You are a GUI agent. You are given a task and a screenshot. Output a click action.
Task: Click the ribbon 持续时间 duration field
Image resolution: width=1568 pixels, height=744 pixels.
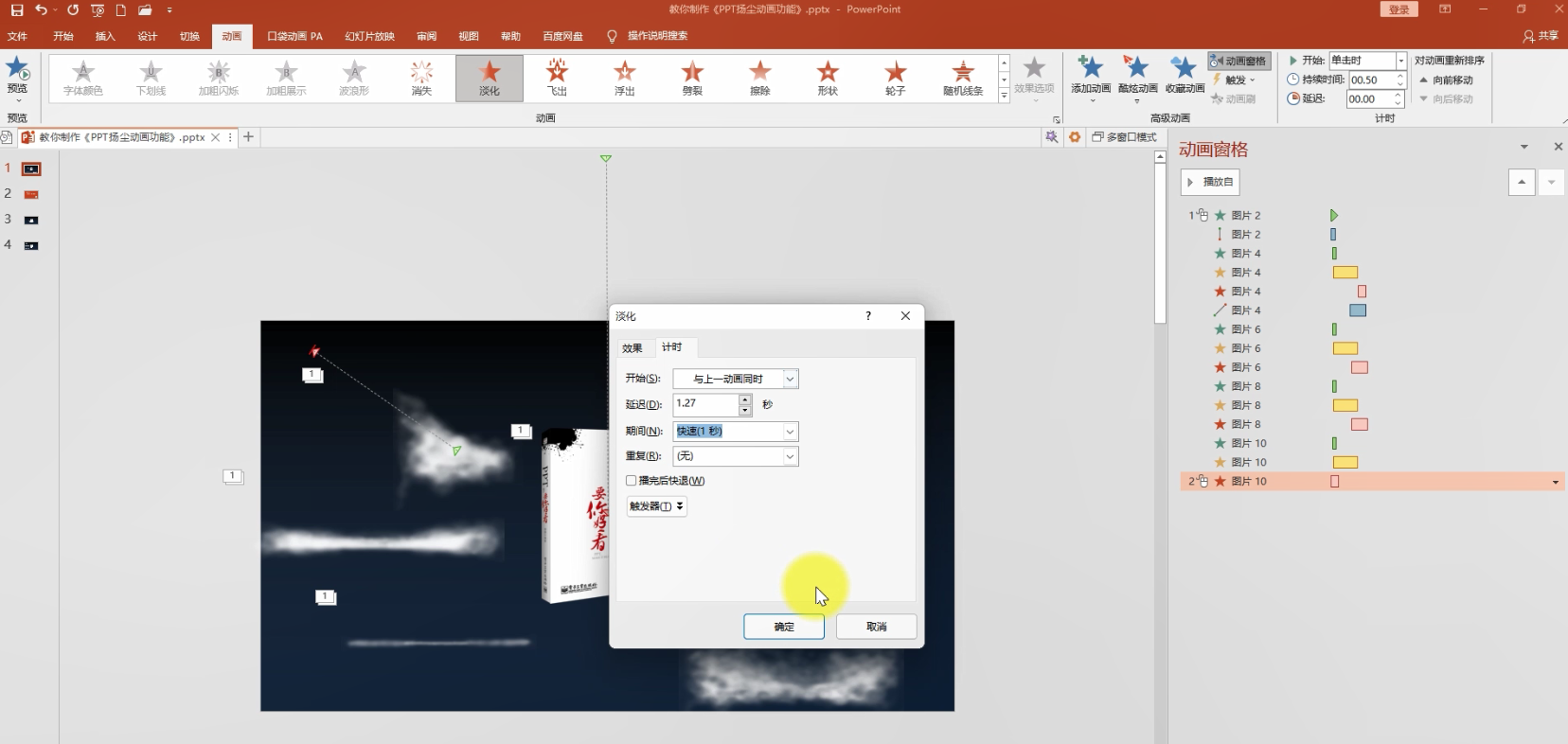point(1370,80)
